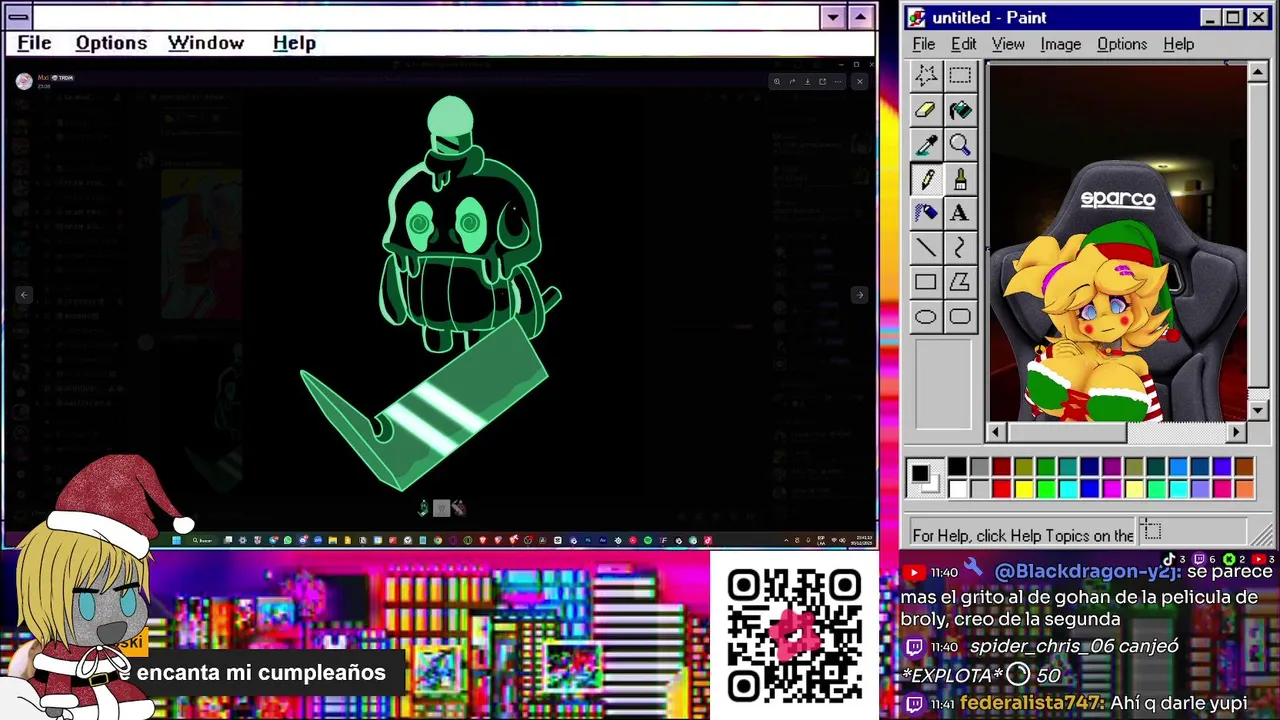Select the Brush tool in Paint
The image size is (1280, 720).
coord(960,179)
